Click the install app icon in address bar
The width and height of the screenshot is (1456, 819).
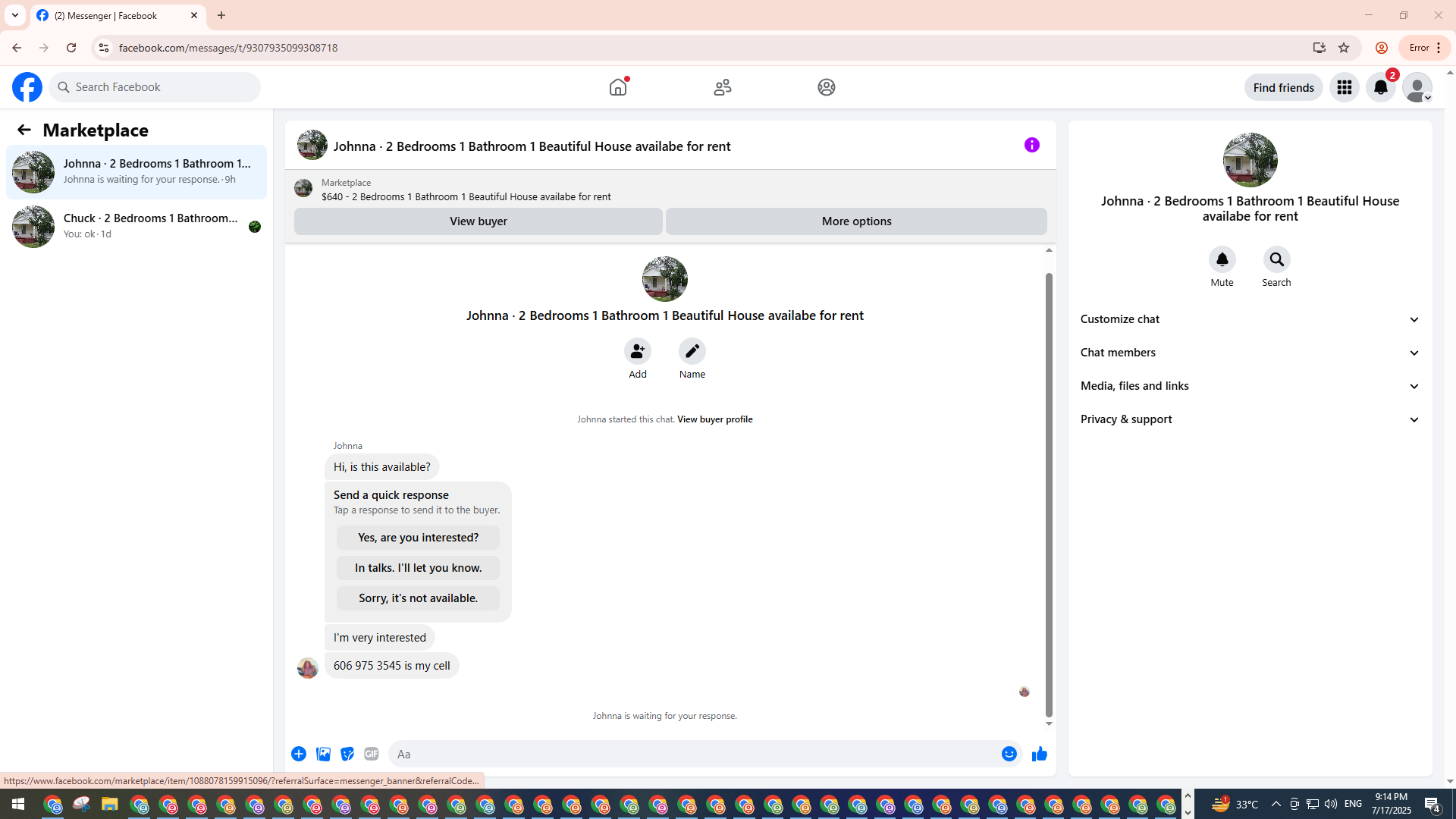[1319, 48]
